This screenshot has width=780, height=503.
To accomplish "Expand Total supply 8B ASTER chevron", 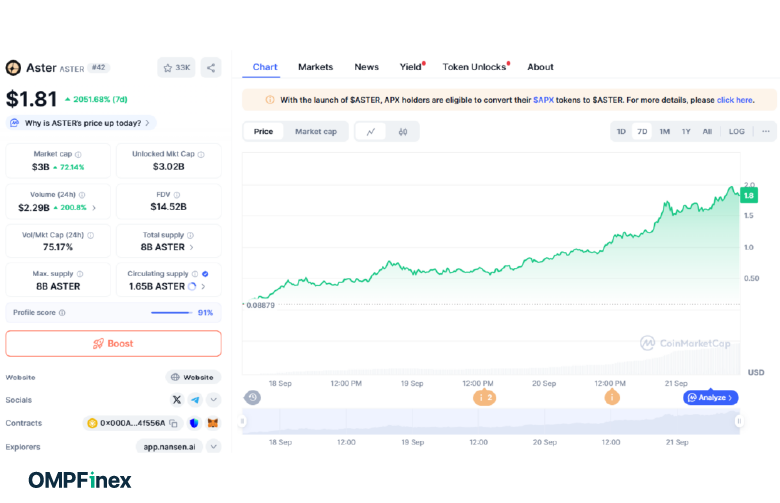I will pos(192,247).
